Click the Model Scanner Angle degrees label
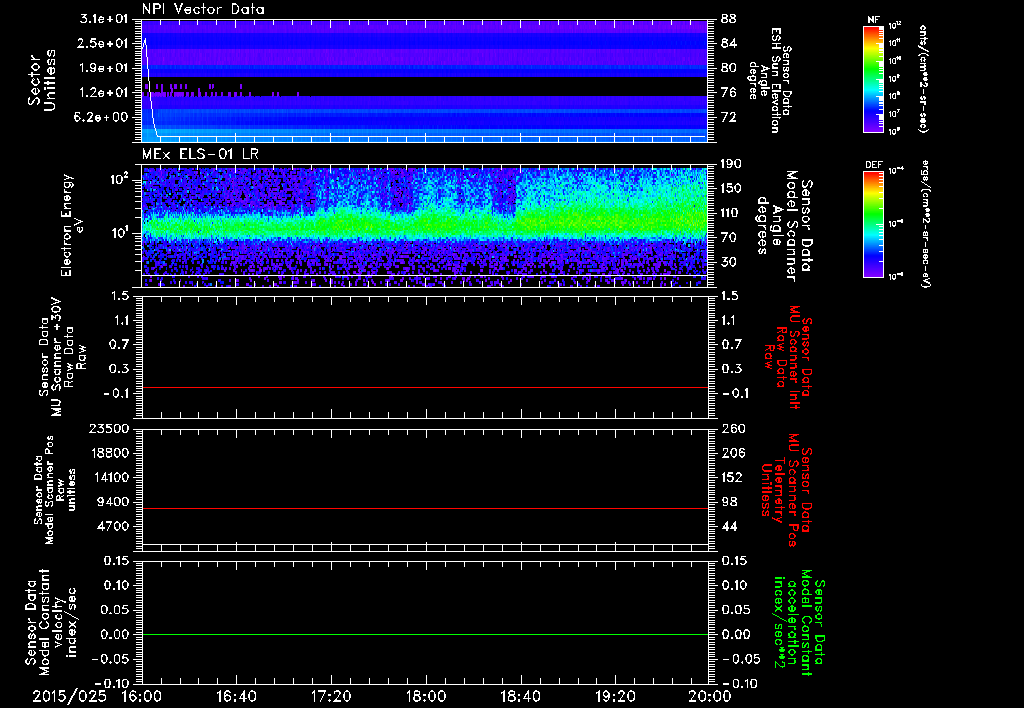Viewport: 1024px width, 708px height. tap(784, 226)
